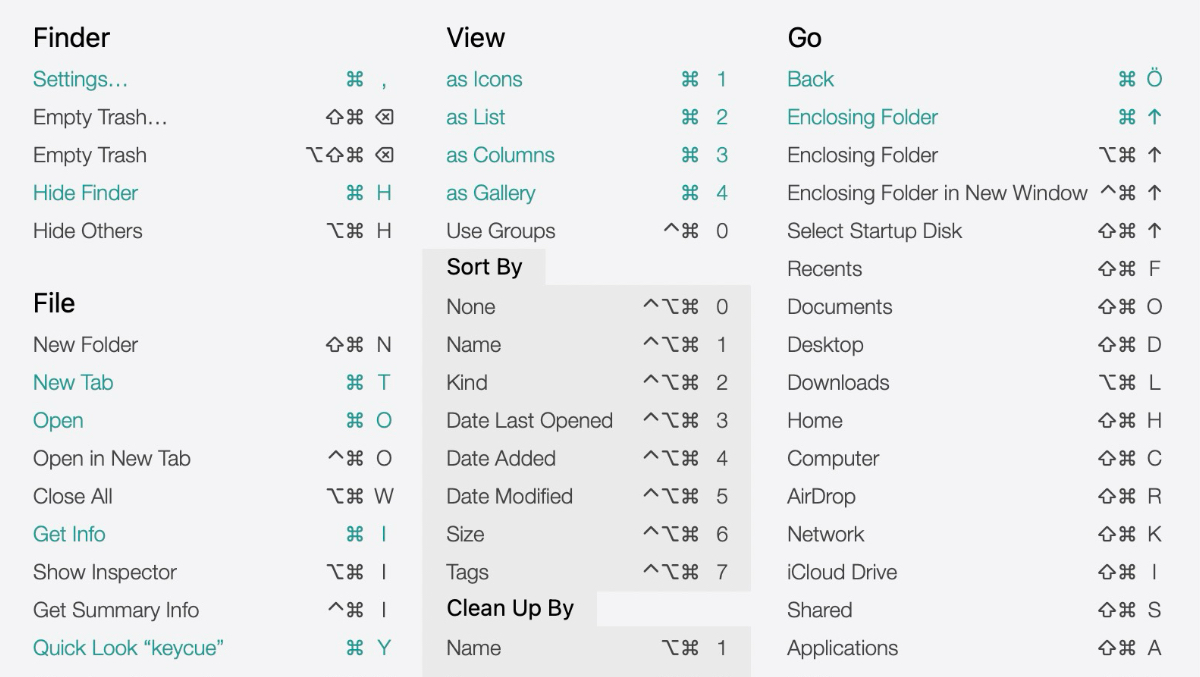Go to Downloads folder entry
Screen dimensions: 1200x677
coord(838,383)
